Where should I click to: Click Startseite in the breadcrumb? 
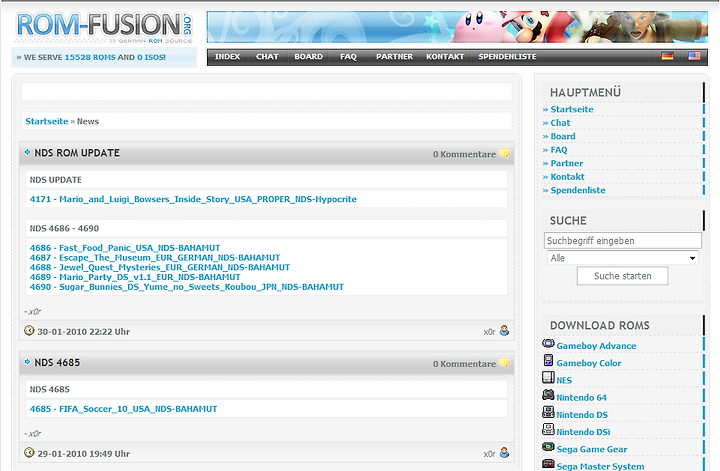(x=47, y=121)
